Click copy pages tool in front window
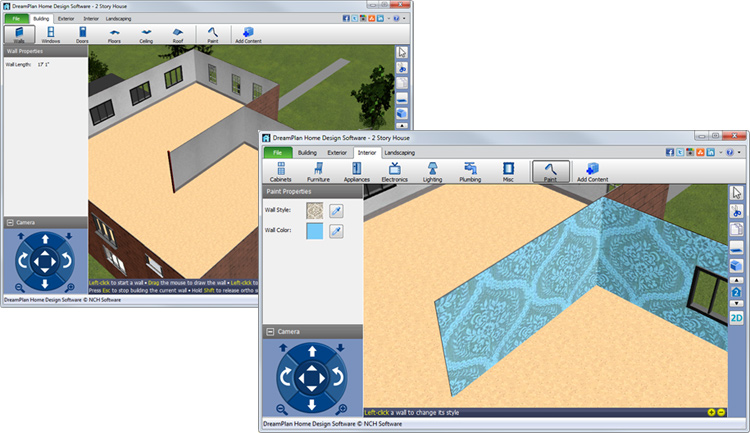 pos(737,229)
